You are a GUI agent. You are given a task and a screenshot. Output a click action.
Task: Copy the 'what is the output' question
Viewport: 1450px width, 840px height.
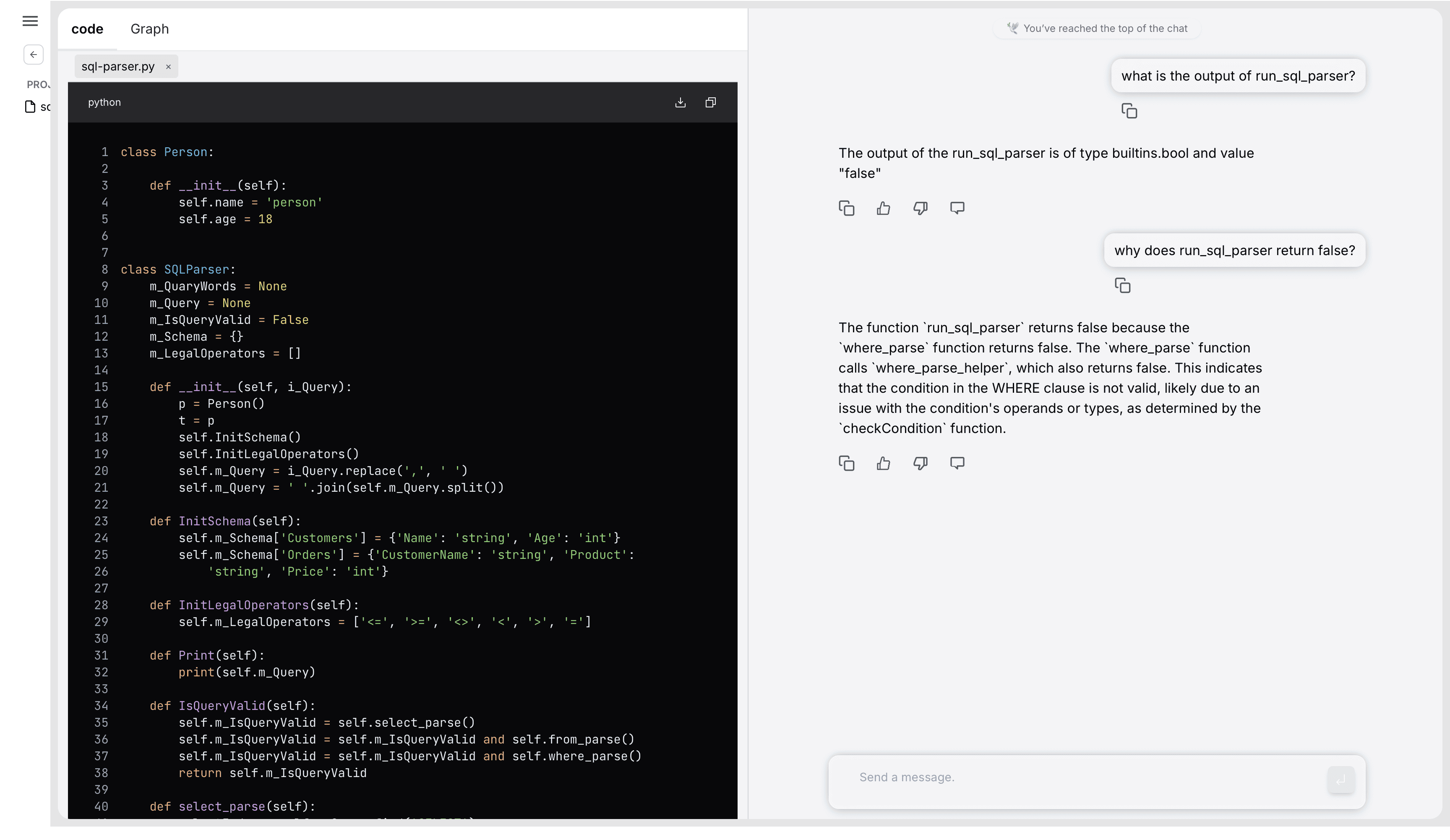click(1129, 110)
